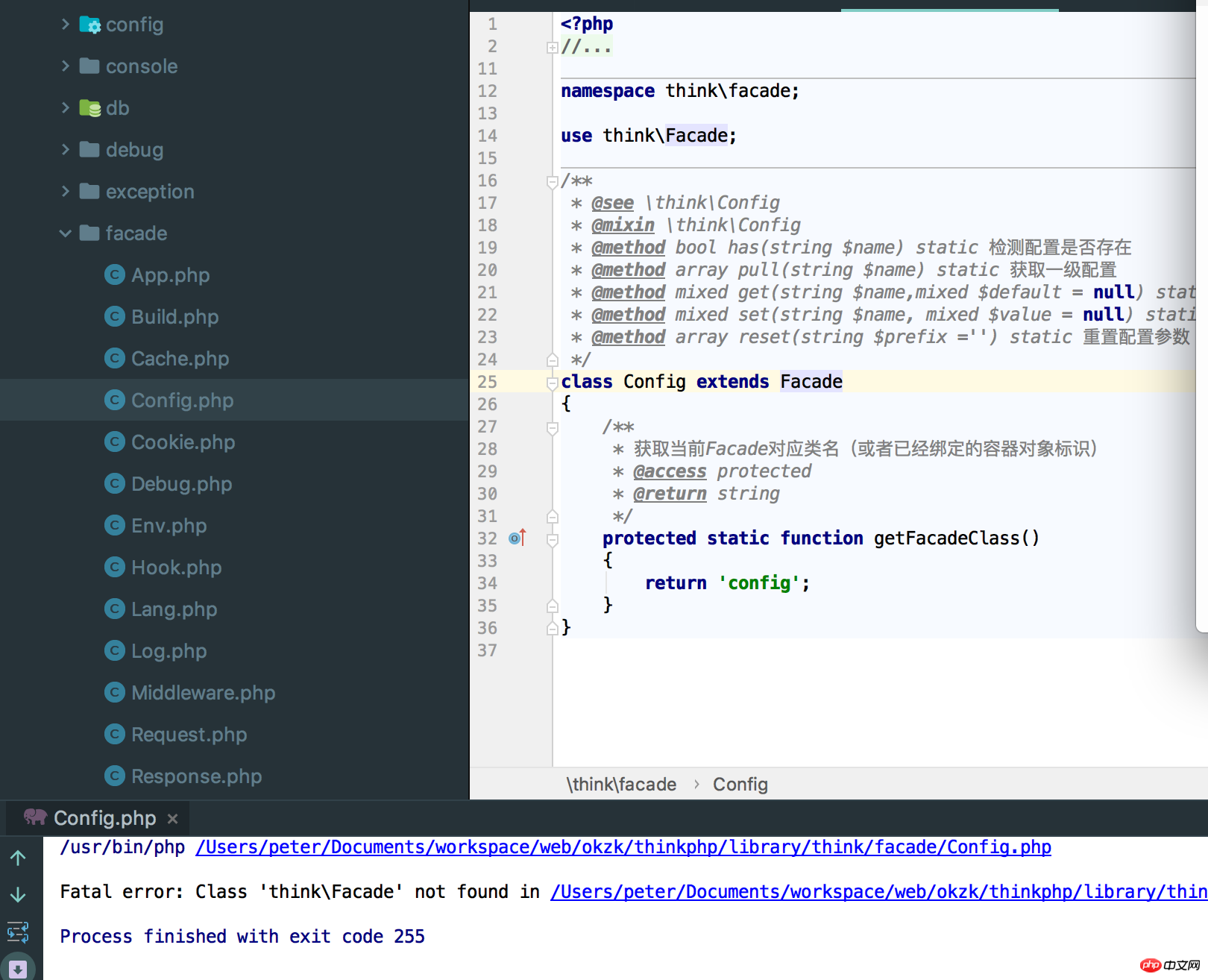Click line number 25 in gutter
Viewport: 1208px width, 980px height.
click(x=487, y=382)
